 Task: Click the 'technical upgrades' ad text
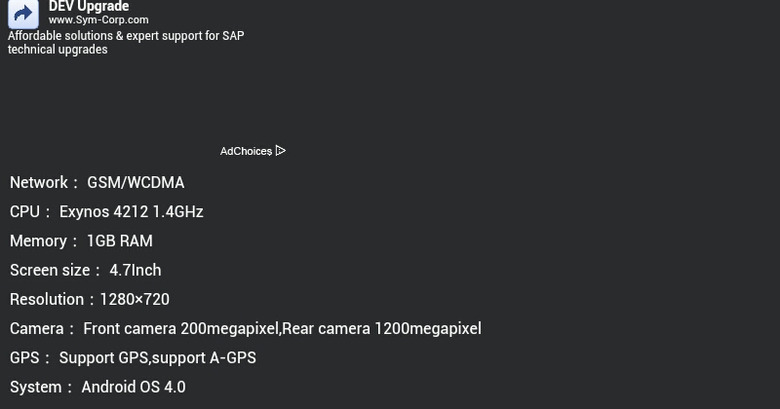coord(58,49)
